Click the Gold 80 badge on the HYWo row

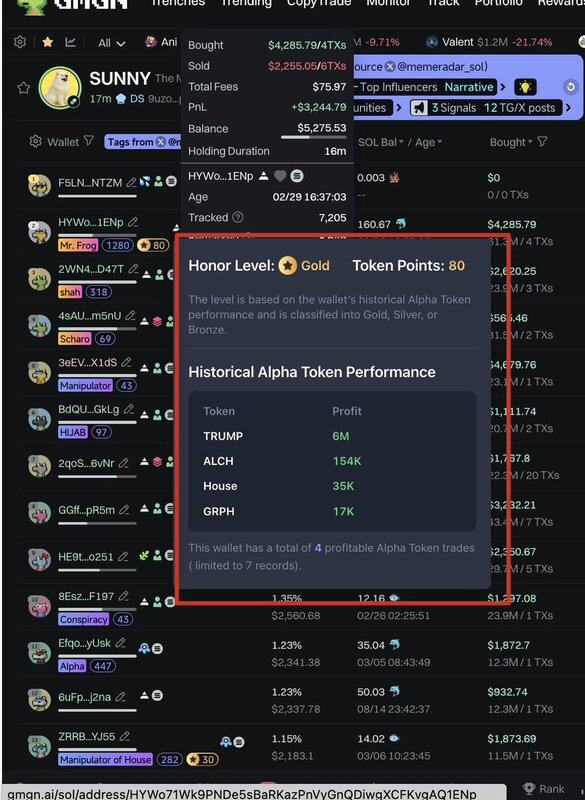click(x=153, y=245)
